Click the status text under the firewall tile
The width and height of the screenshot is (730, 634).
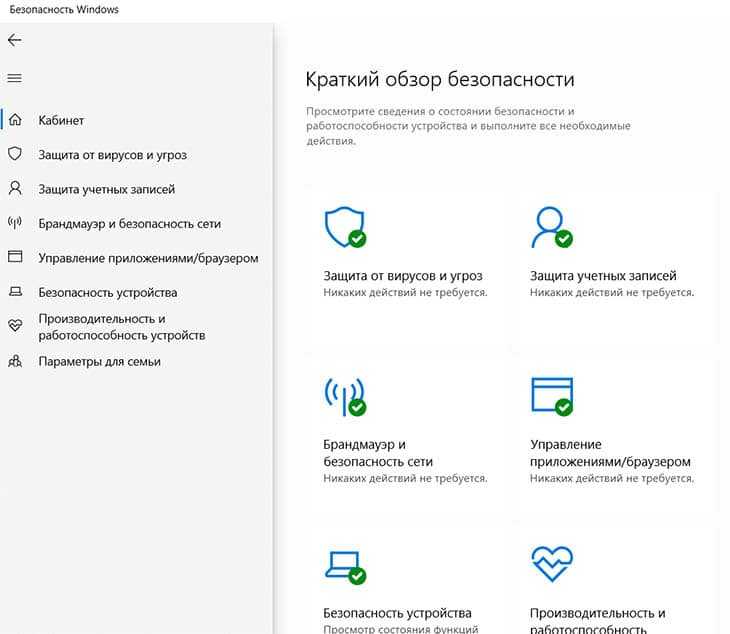pyautogui.click(x=406, y=478)
